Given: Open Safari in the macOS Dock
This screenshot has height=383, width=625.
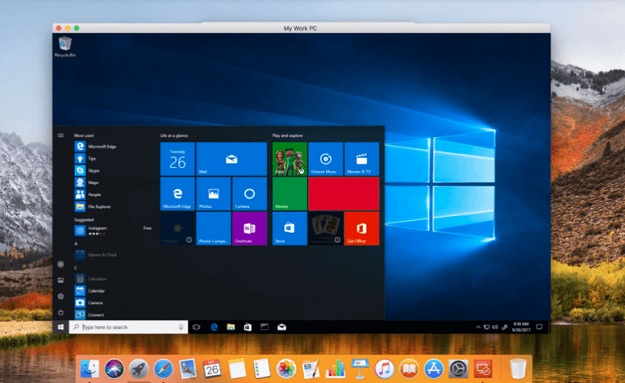Looking at the screenshot, I should pyautogui.click(x=163, y=369).
